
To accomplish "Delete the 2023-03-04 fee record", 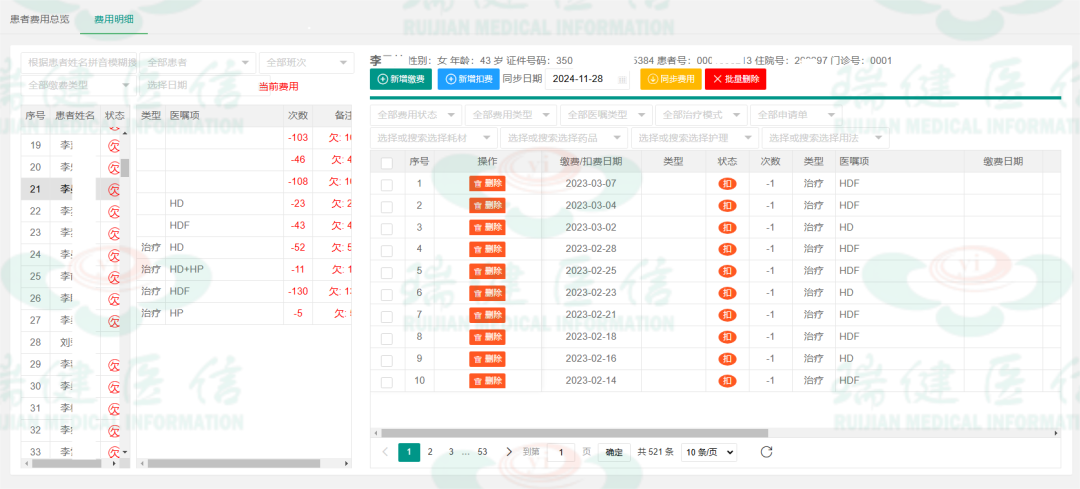I will [487, 205].
